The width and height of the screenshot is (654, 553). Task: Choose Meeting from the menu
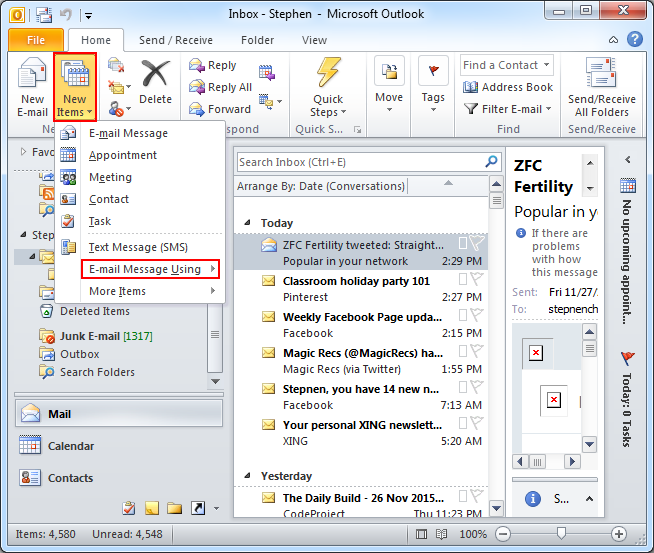click(x=140, y=177)
